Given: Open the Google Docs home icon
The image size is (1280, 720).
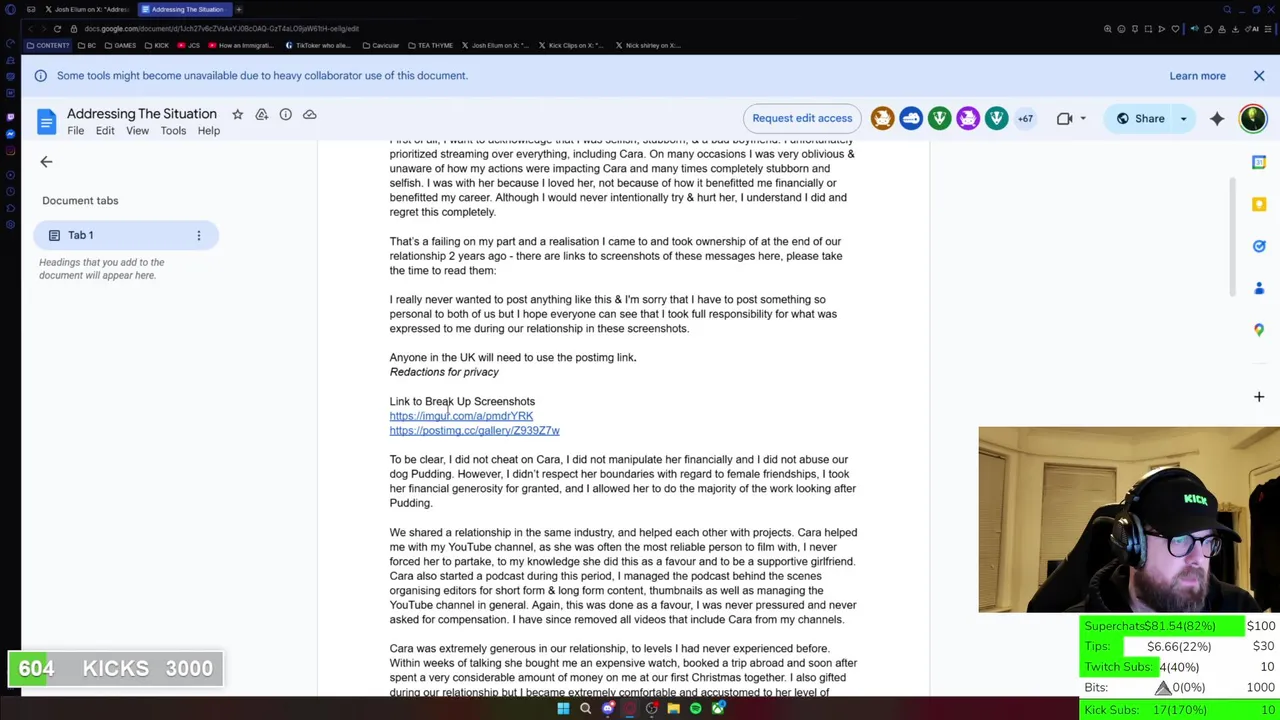Looking at the screenshot, I should 46,122.
